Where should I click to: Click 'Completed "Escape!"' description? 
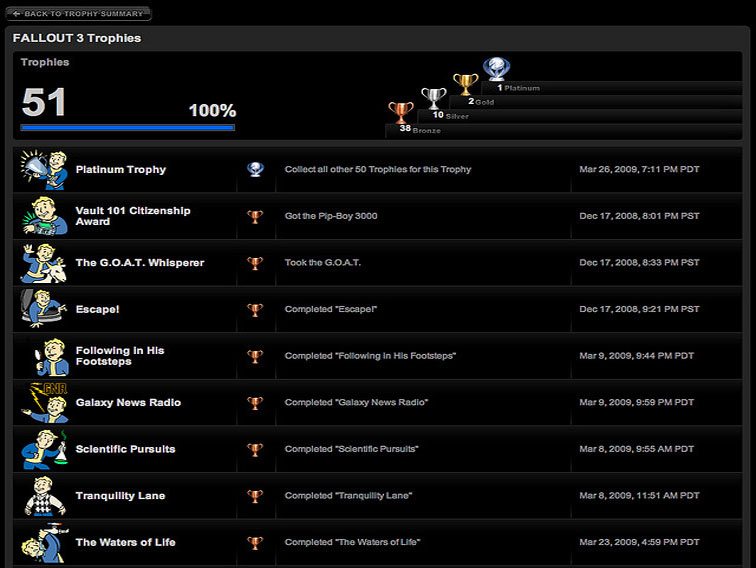(331, 309)
